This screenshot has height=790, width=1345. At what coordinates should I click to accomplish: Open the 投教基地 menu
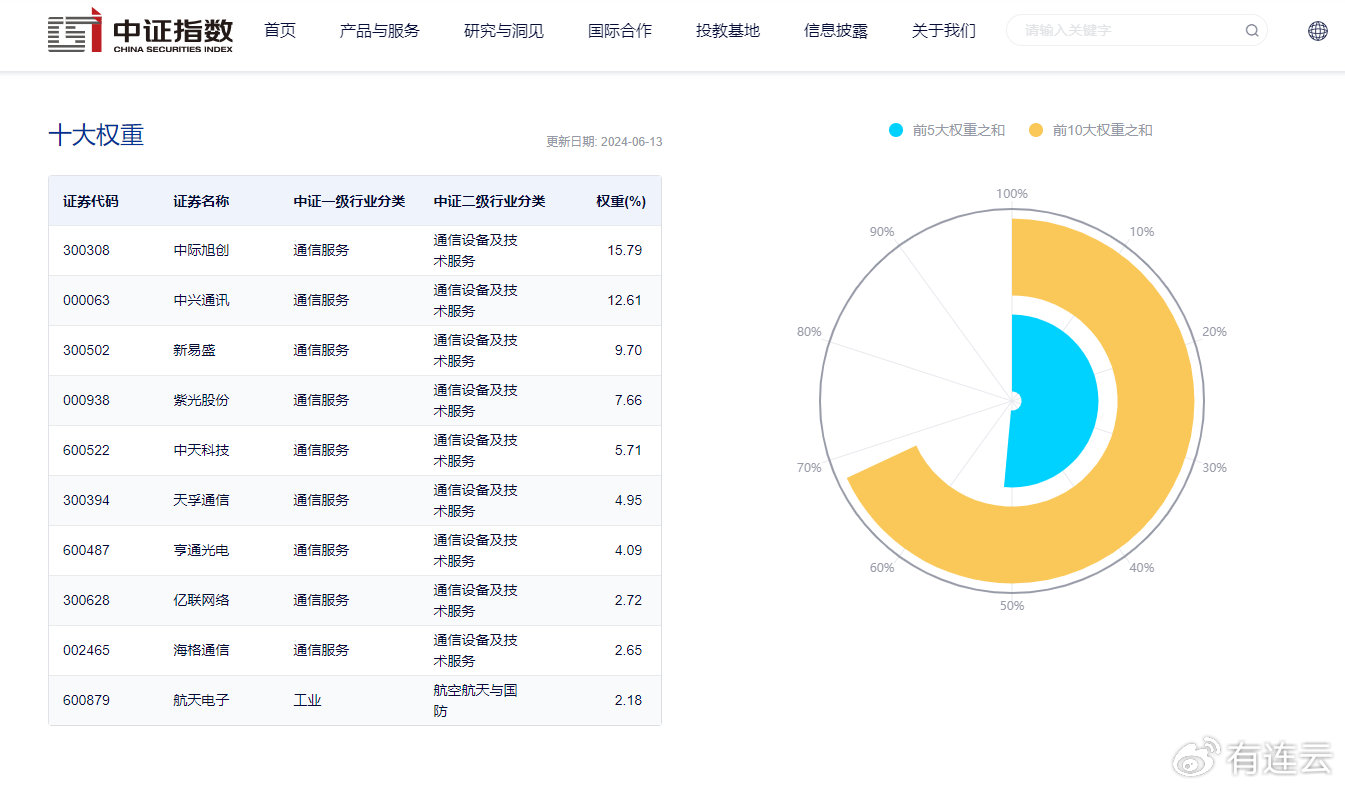[x=728, y=30]
